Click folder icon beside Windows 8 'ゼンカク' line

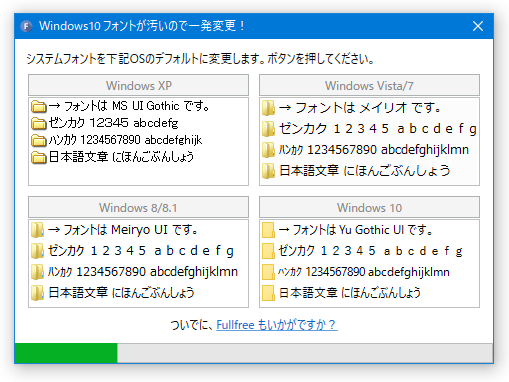37,251
